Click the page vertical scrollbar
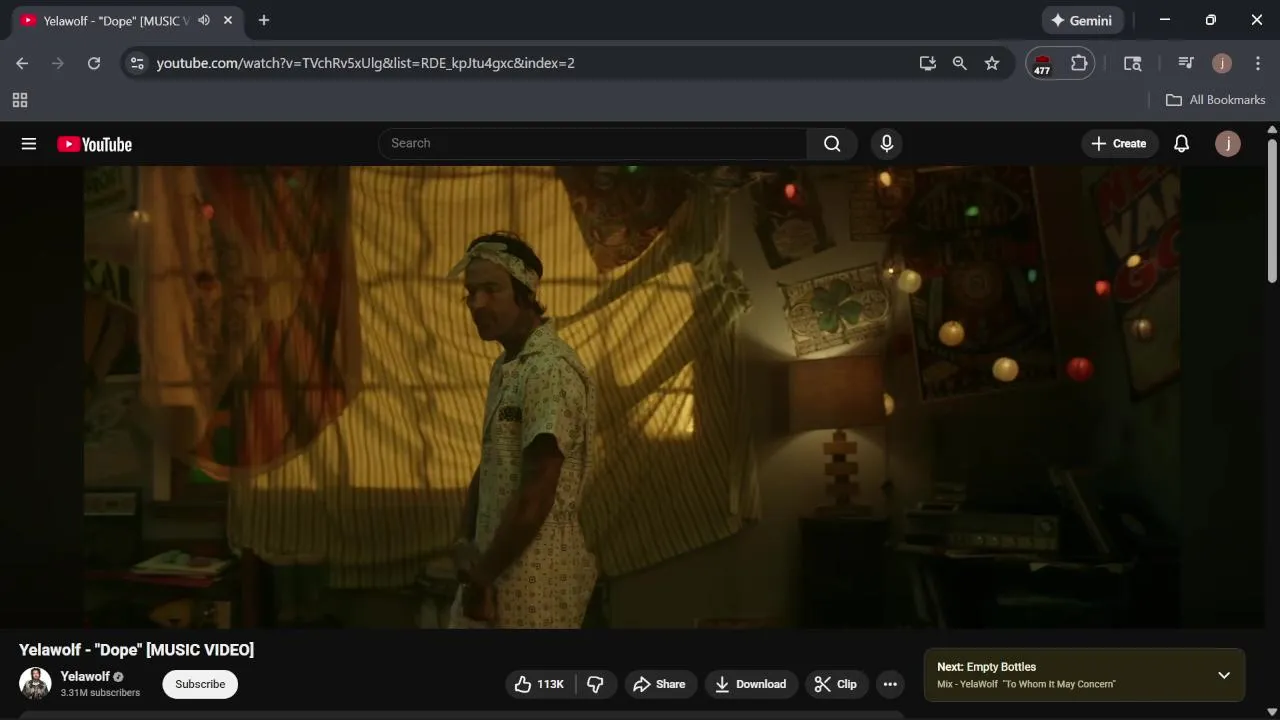Screen dimensions: 1280x720 pos(1272,210)
